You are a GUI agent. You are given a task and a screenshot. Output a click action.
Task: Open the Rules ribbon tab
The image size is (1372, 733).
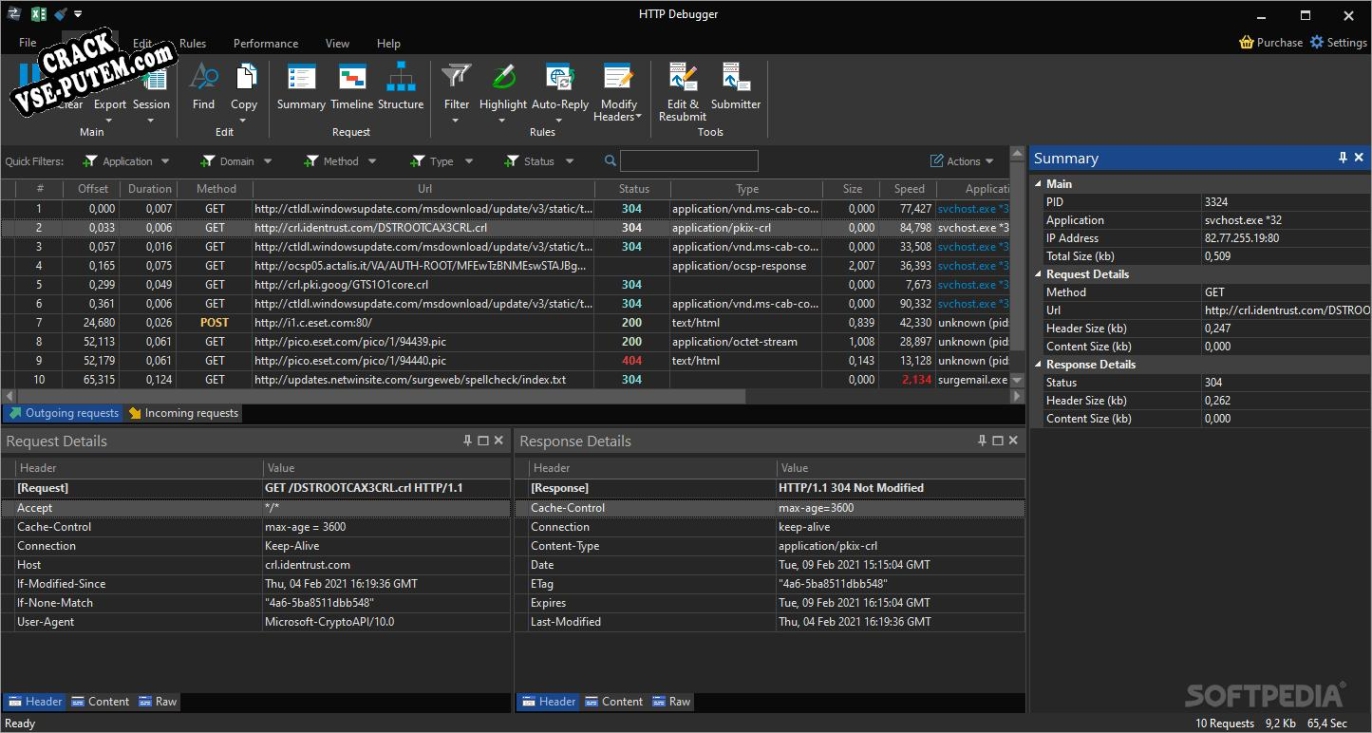click(x=192, y=43)
